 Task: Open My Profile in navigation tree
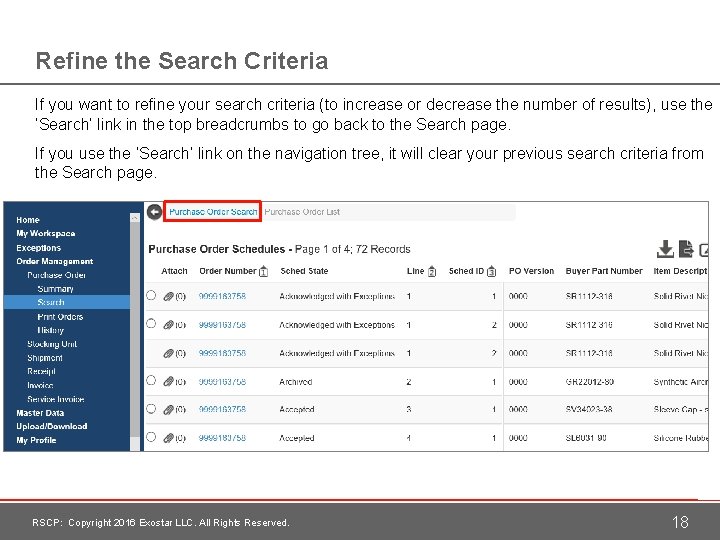[x=36, y=440]
